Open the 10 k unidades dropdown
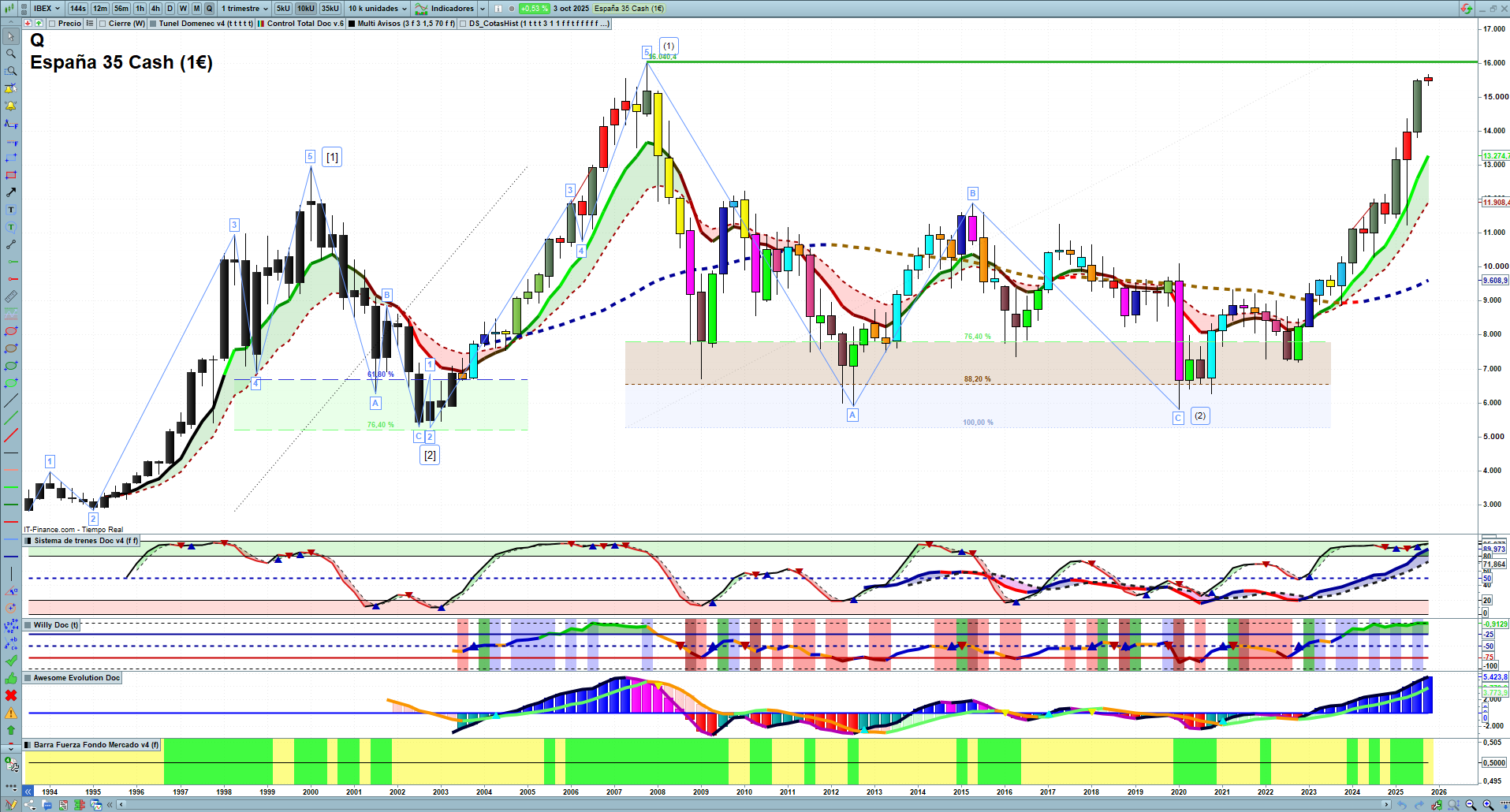1510x812 pixels. point(378,9)
